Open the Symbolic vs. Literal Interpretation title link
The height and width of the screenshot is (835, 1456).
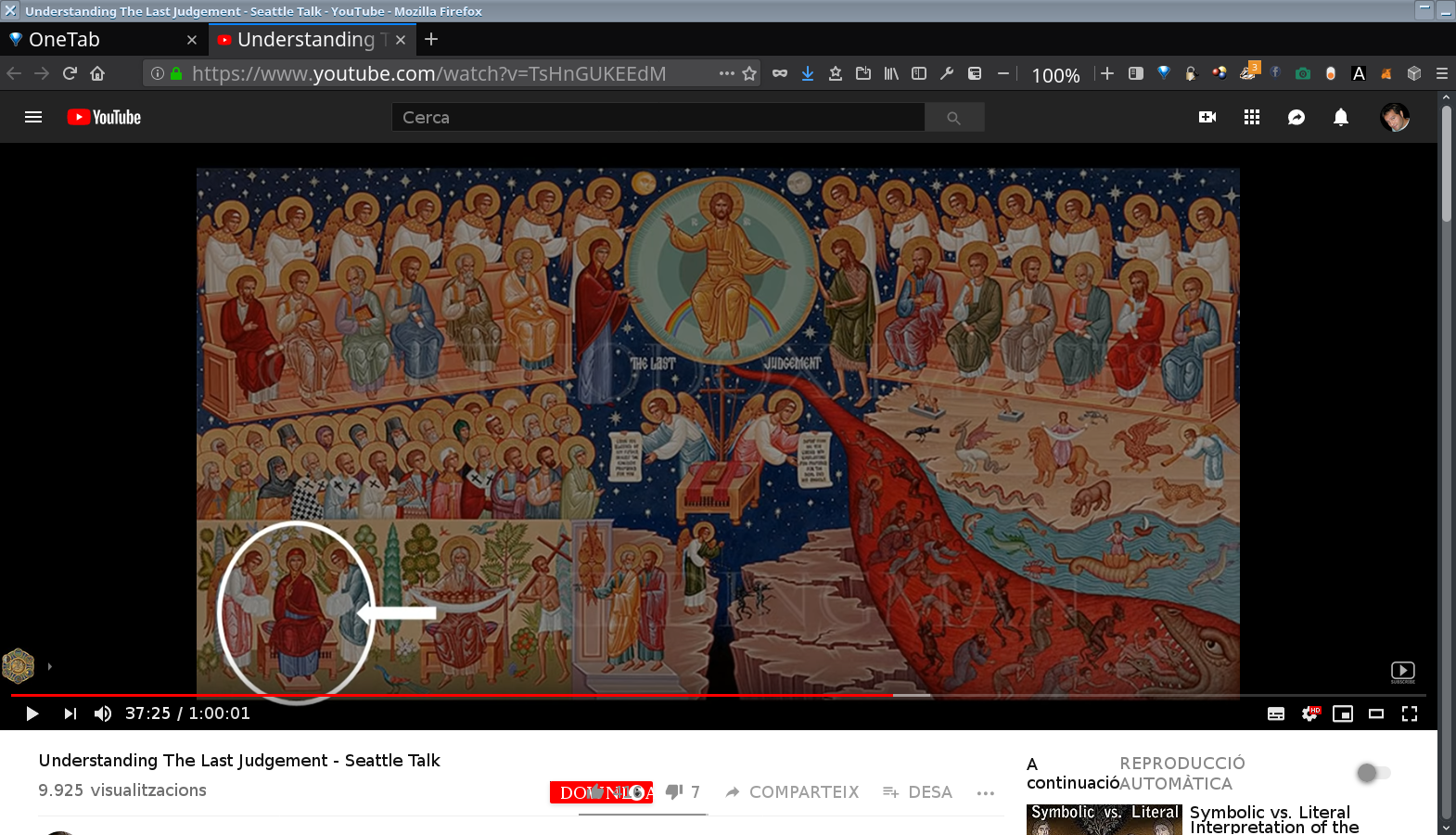[x=1275, y=819]
